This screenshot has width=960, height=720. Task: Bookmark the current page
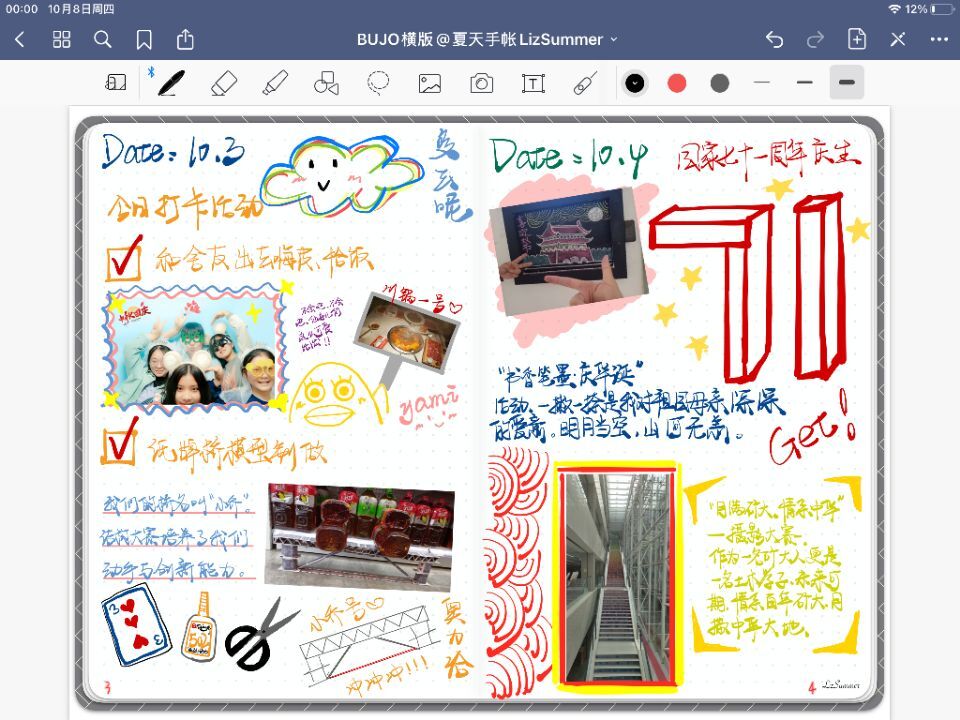tap(144, 39)
